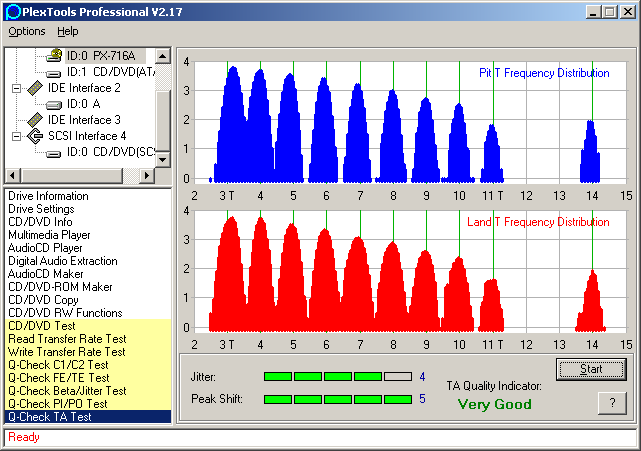Select Drive Information in function list
The image size is (641, 451).
pos(48,196)
